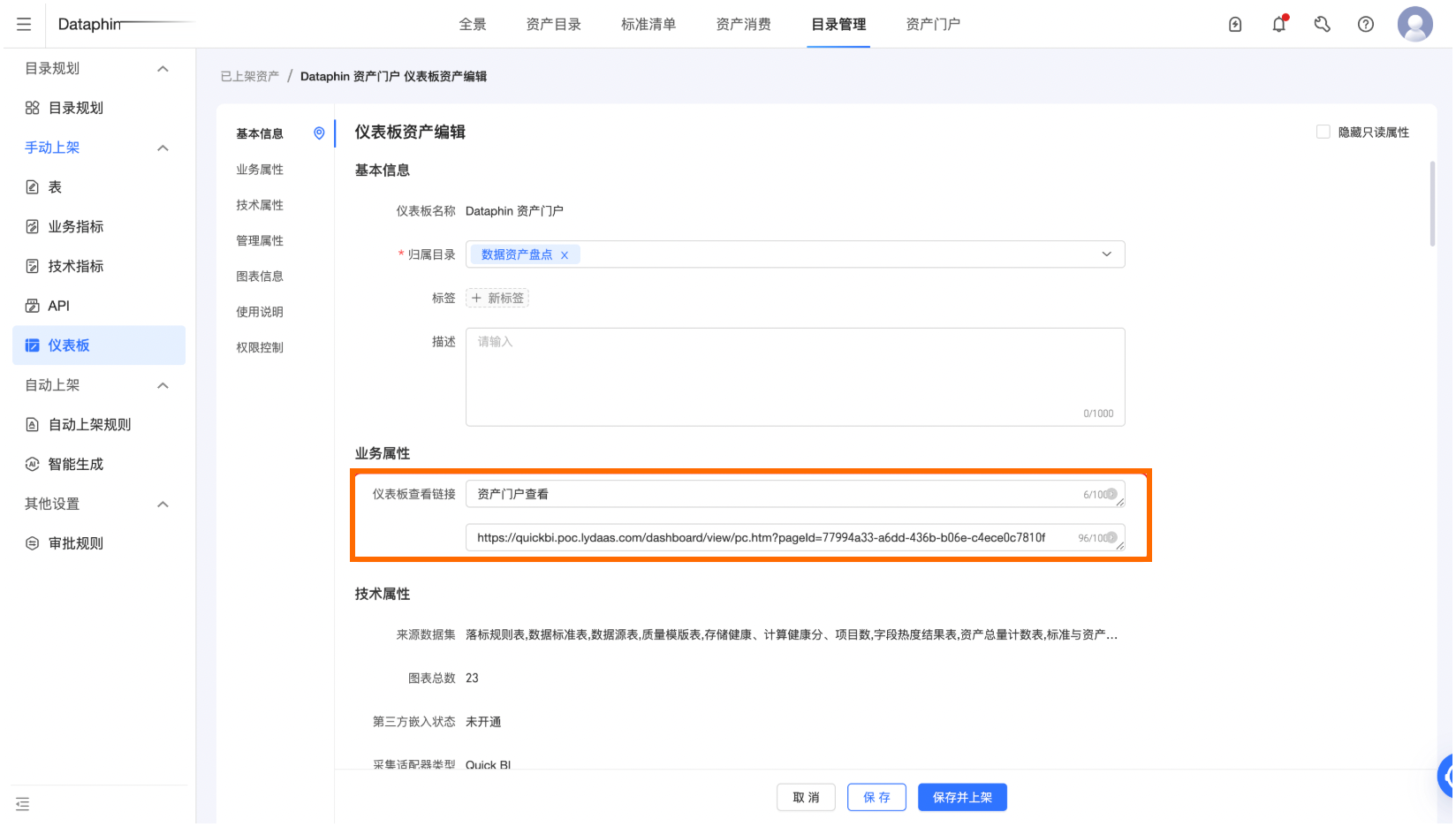The image size is (1456, 827).
Task: Collapse the 自动上架 group
Action: (163, 385)
